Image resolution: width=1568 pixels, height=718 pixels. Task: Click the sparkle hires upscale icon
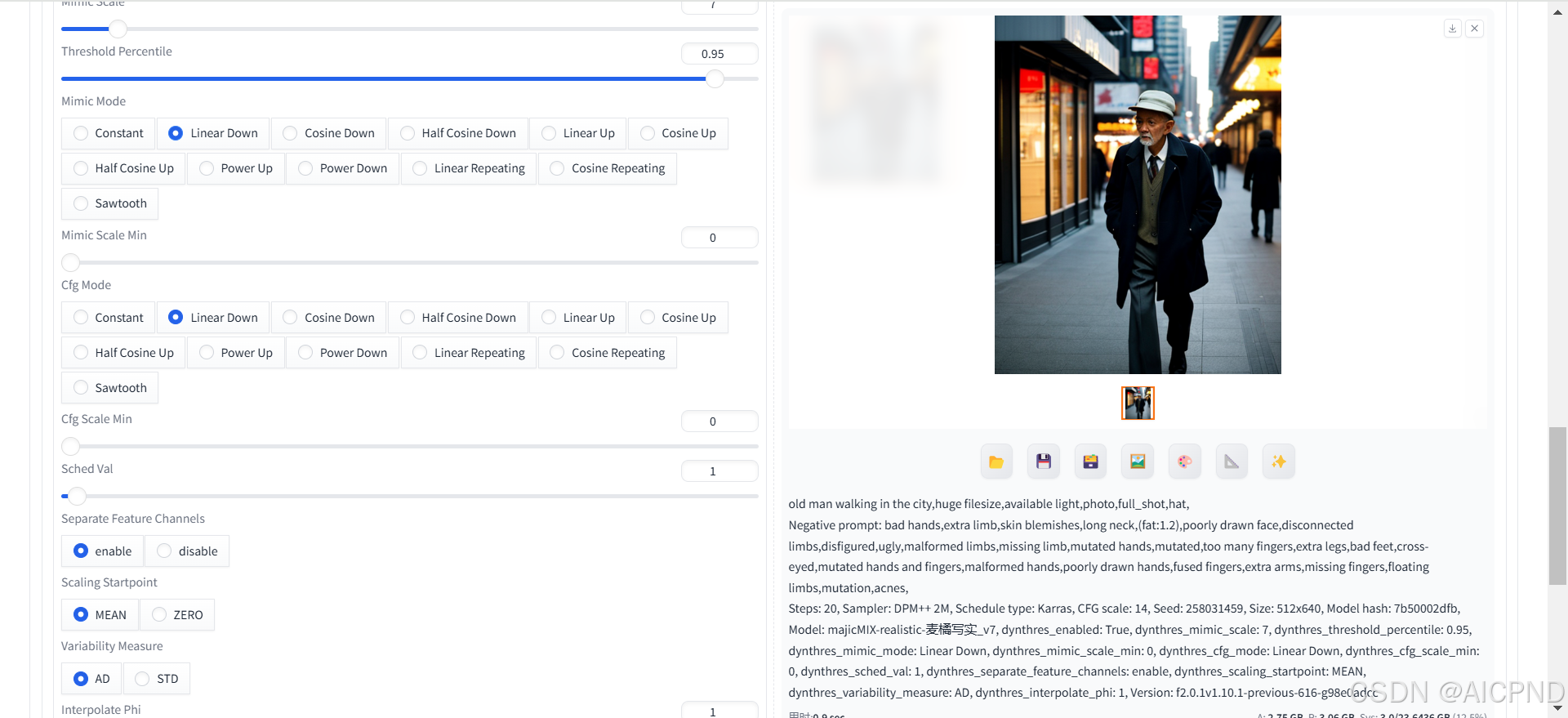1279,462
